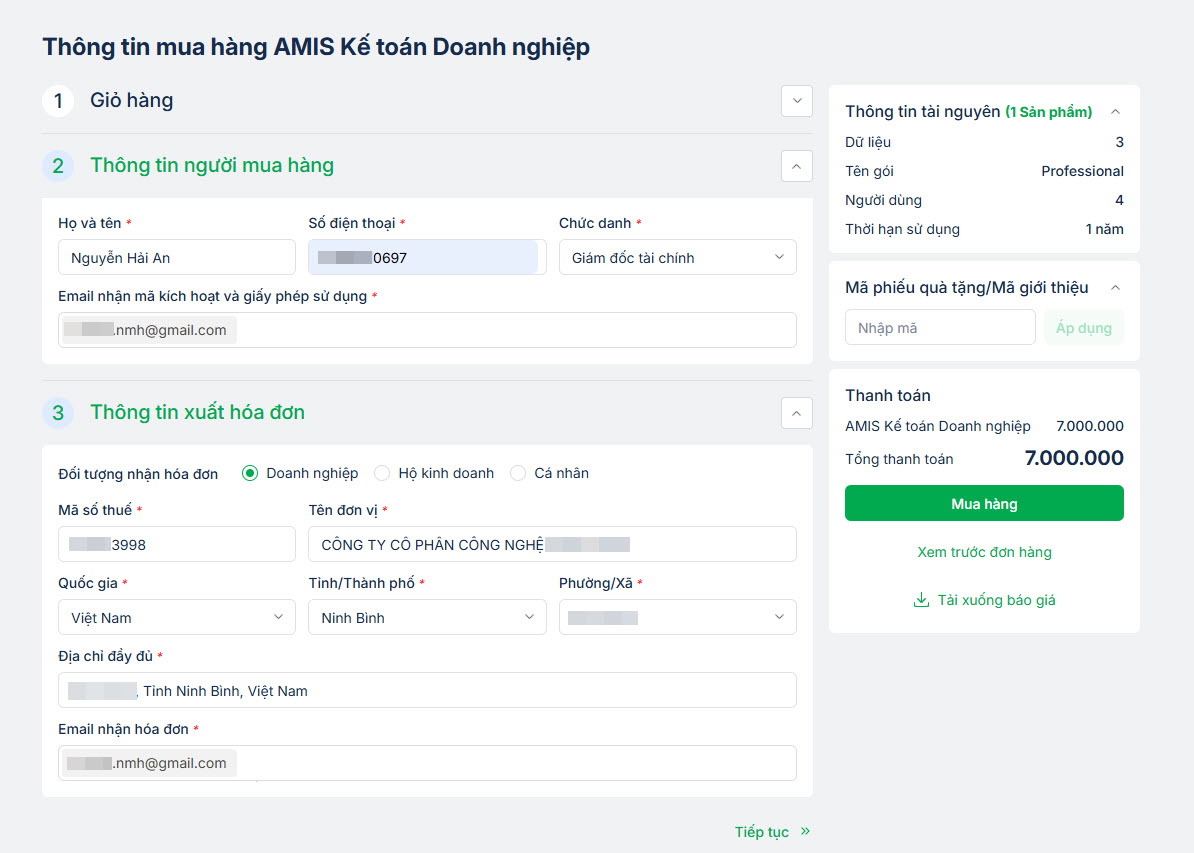Click the Nhập mã voucher input field

[x=939, y=328]
